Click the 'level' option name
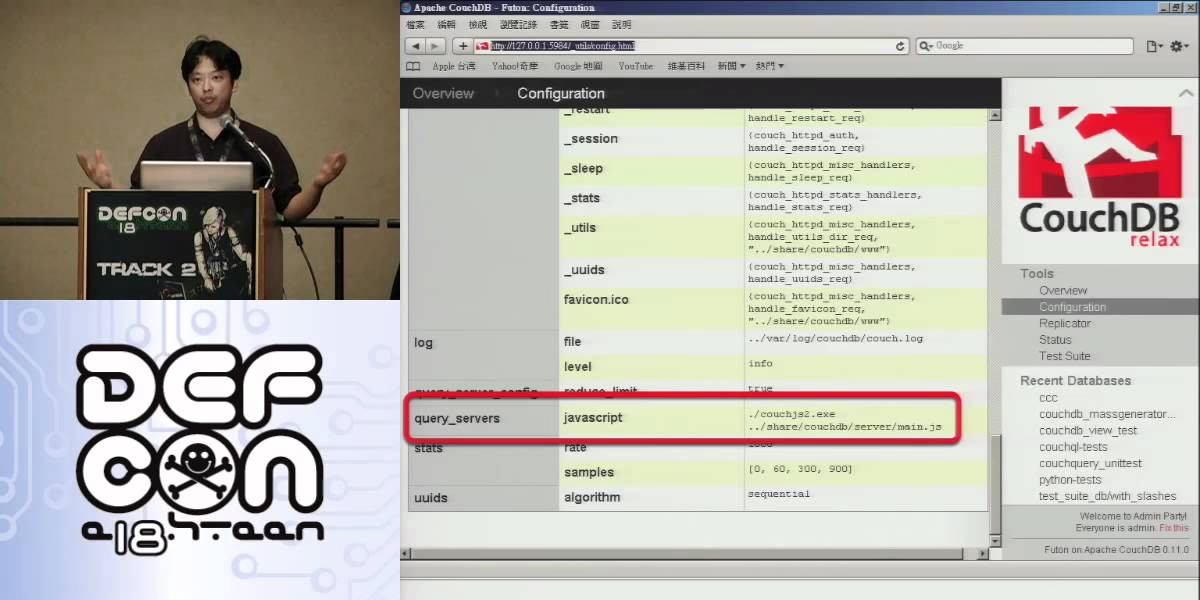The width and height of the screenshot is (1200, 600). [578, 367]
